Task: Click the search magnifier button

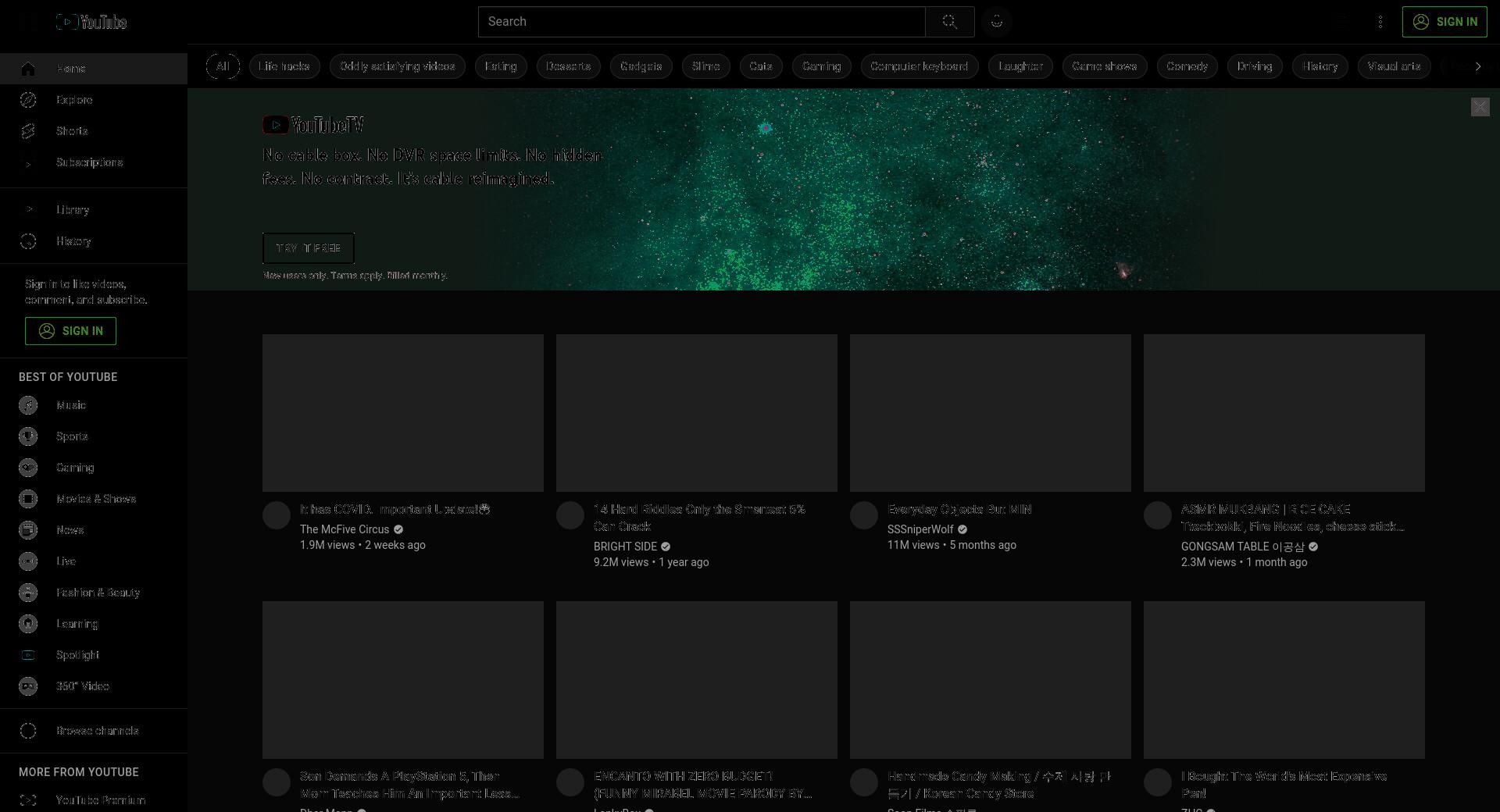Action: click(x=949, y=22)
